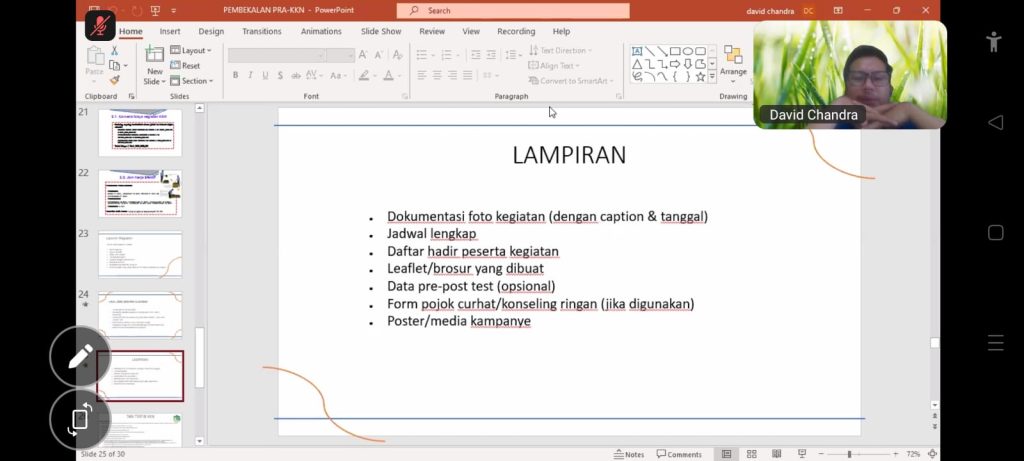1024x461 pixels.
Task: Switch to the Animations tab
Action: tap(321, 31)
